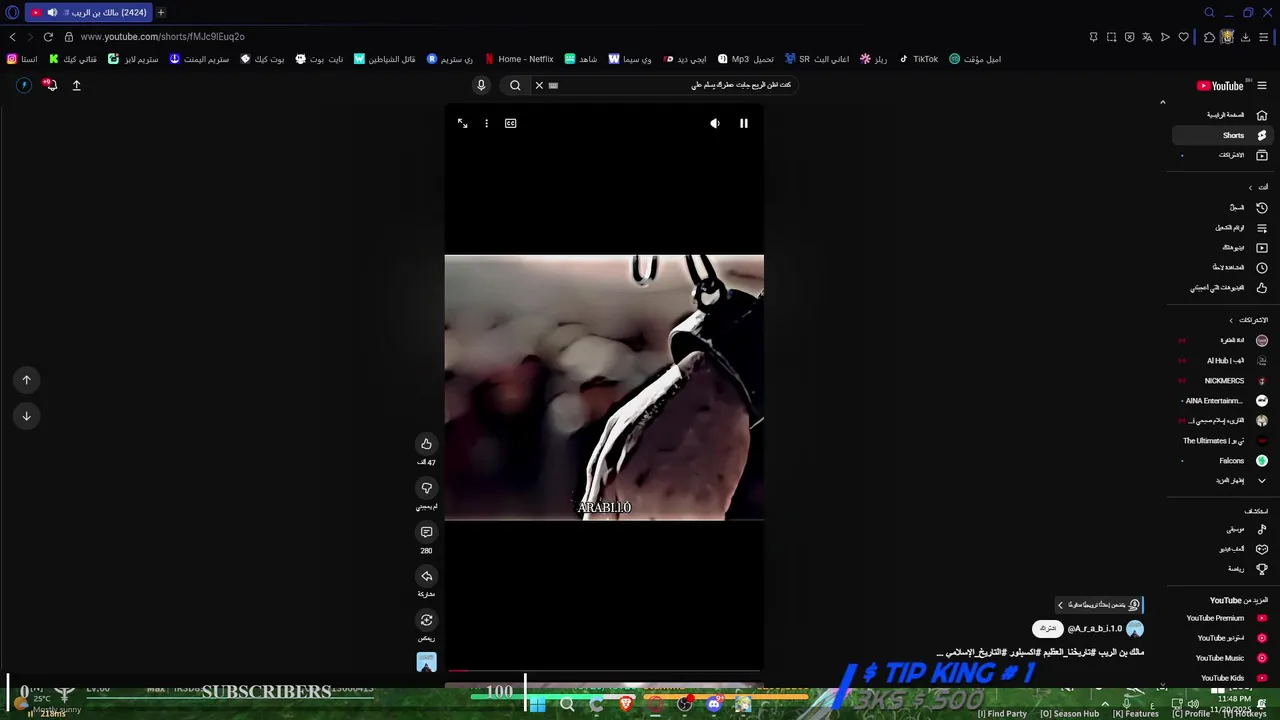Open the TikTok bookmark
Screen dimensions: 1280x720
(918, 59)
